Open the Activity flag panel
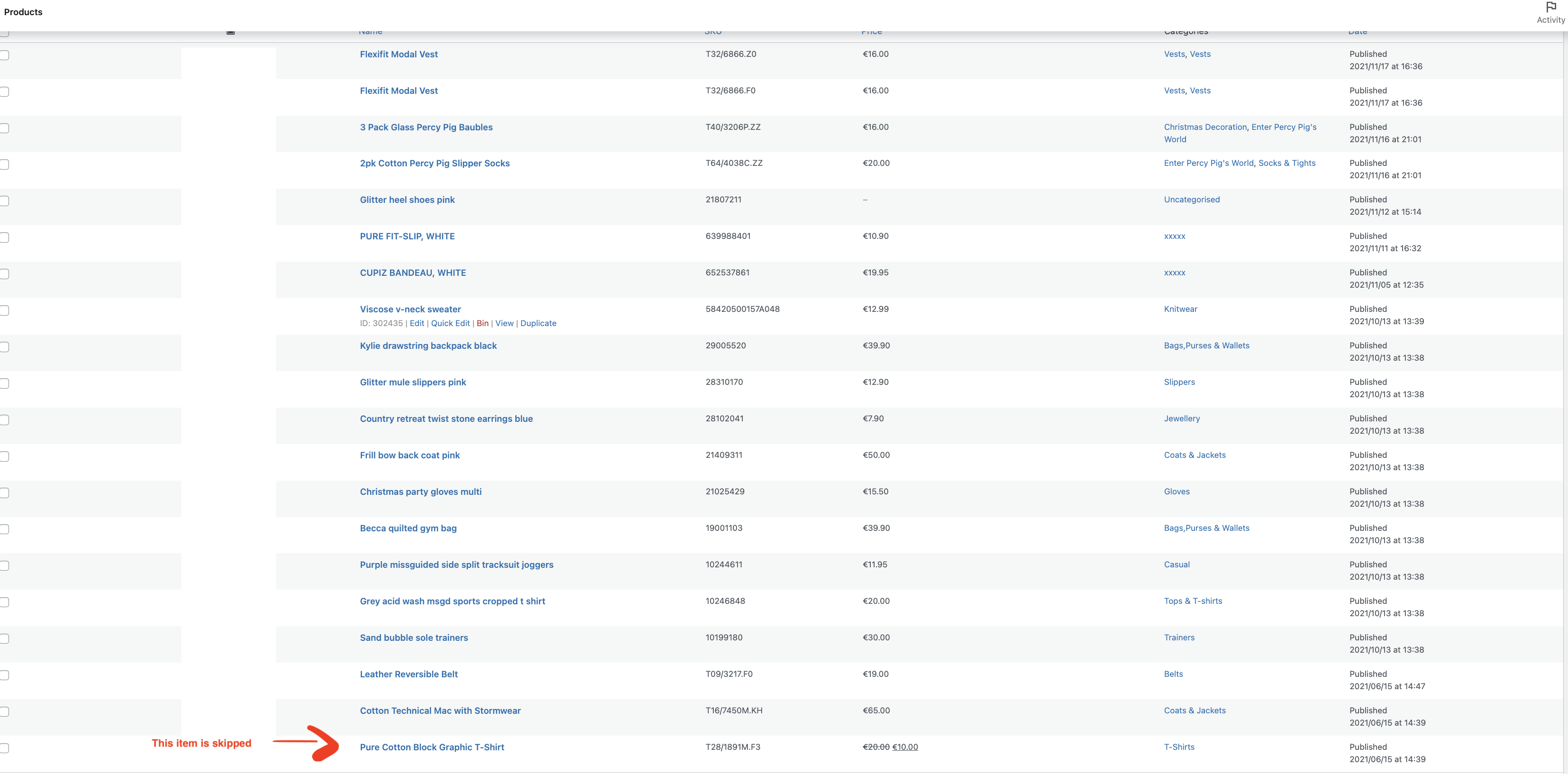Image resolution: width=1568 pixels, height=774 pixels. point(1550,12)
